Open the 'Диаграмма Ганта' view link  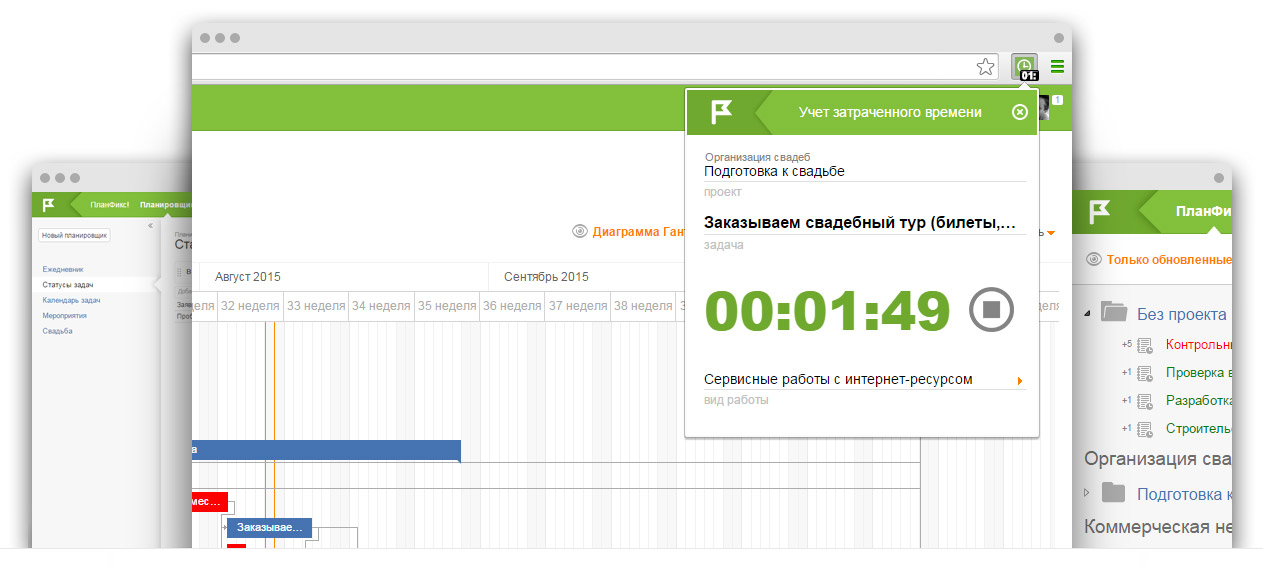tap(638, 231)
